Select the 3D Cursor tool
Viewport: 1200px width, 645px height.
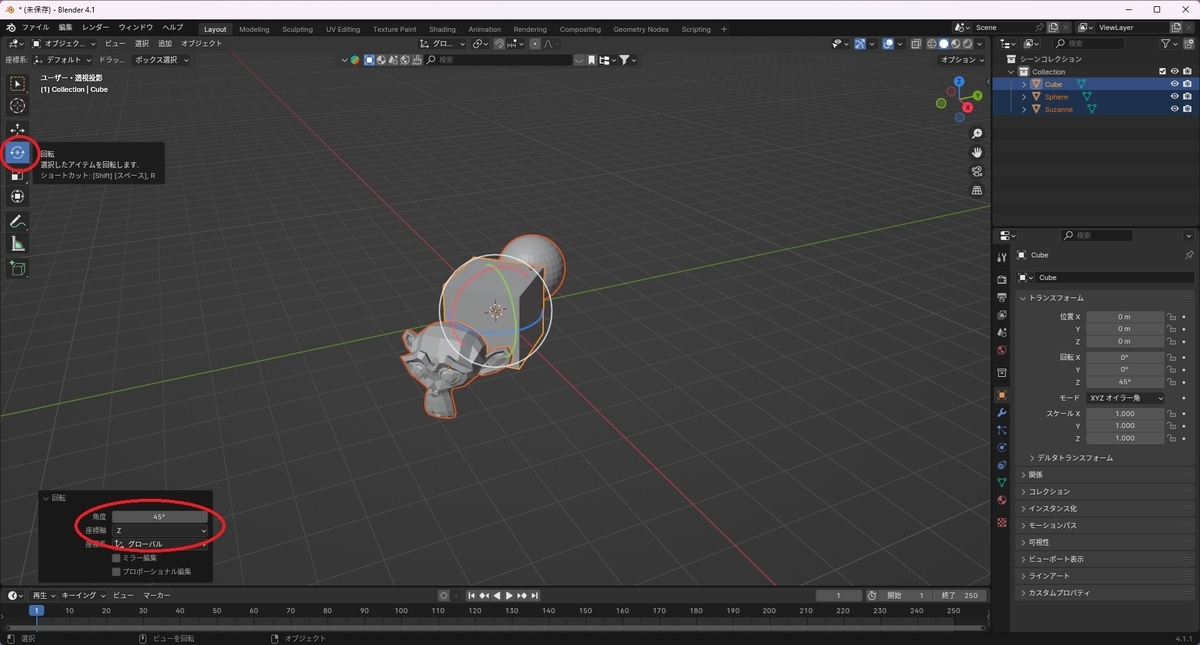point(18,106)
